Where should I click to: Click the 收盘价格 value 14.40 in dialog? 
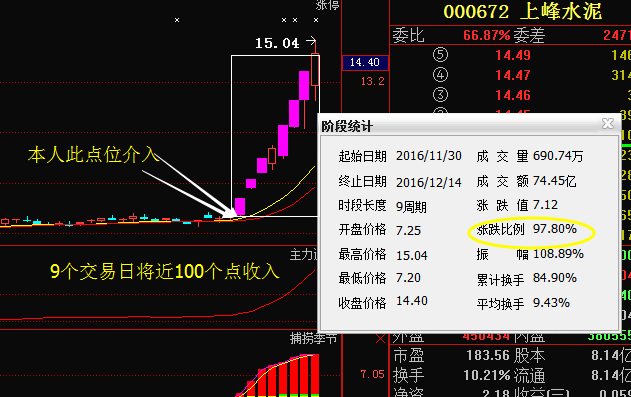click(x=412, y=301)
